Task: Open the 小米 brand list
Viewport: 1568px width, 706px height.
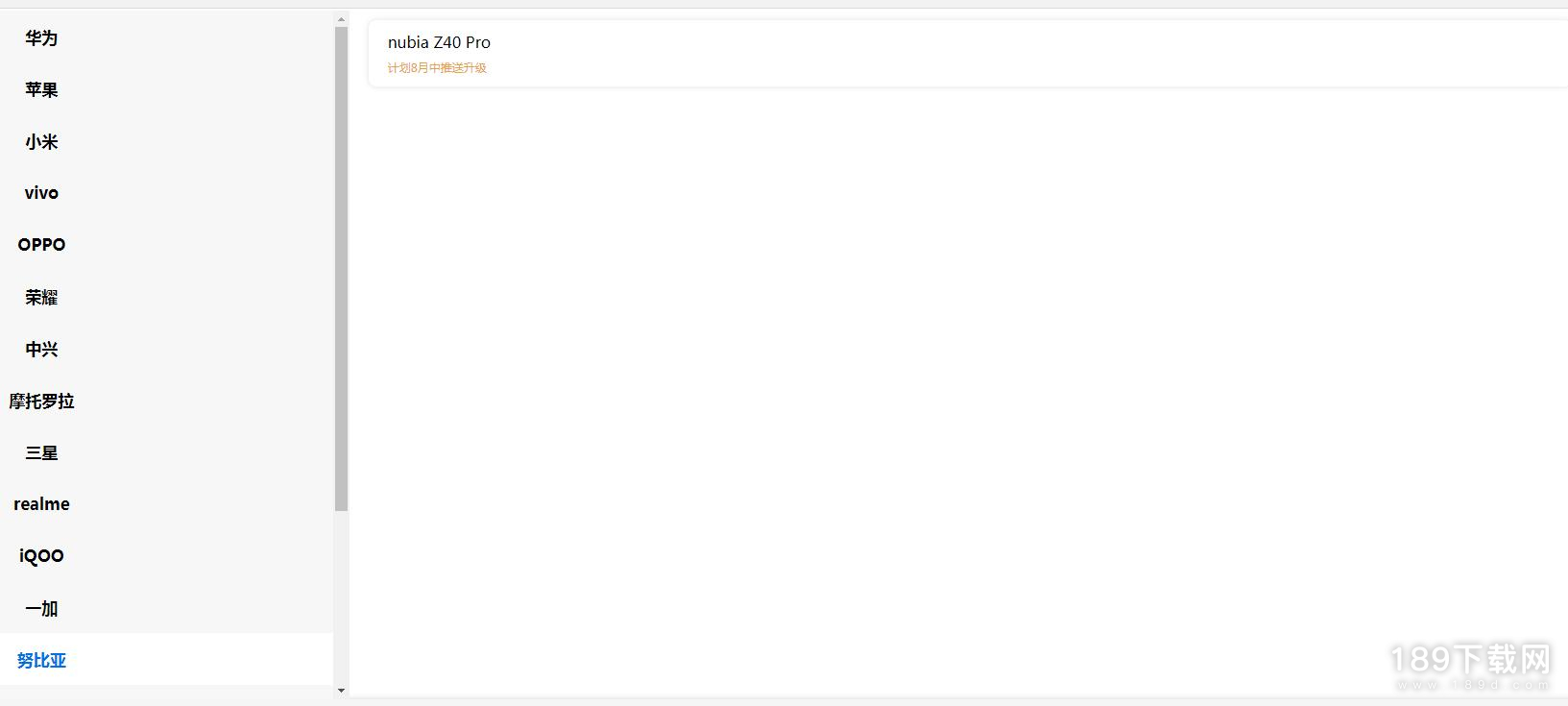Action: click(41, 142)
